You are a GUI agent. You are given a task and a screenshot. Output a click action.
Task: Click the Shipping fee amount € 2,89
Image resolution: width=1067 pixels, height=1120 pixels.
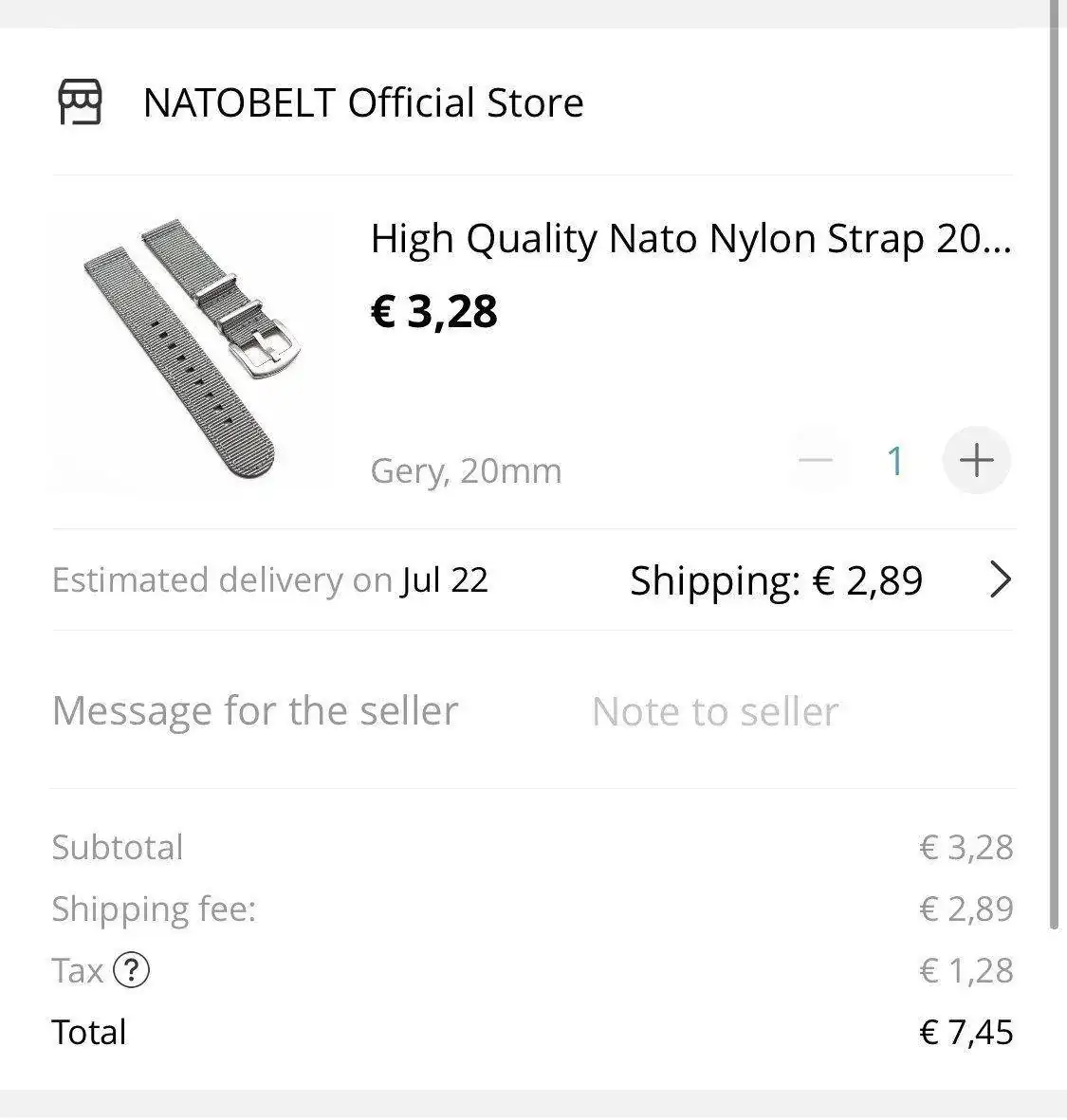[x=966, y=909]
